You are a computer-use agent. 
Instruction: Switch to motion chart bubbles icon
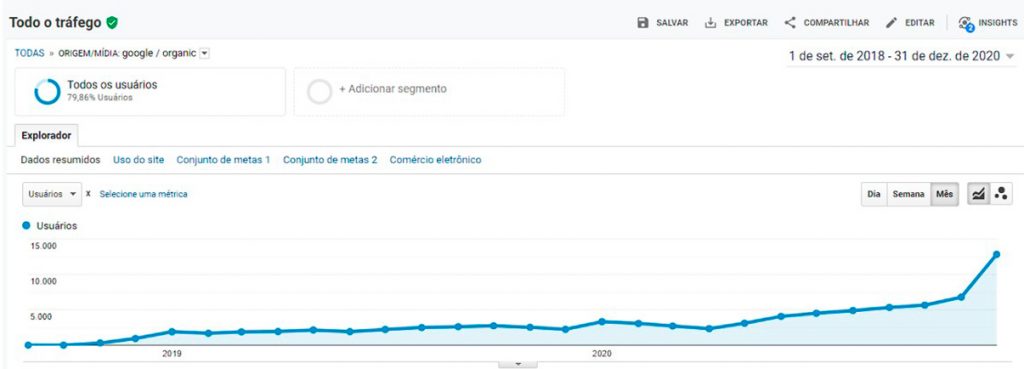click(1000, 194)
